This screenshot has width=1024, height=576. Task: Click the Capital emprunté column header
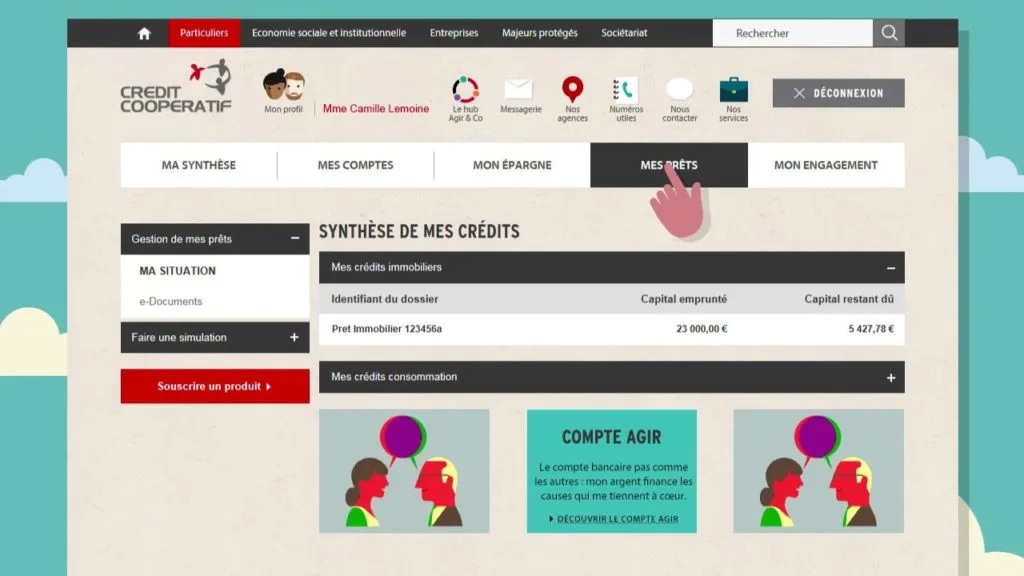click(x=684, y=299)
